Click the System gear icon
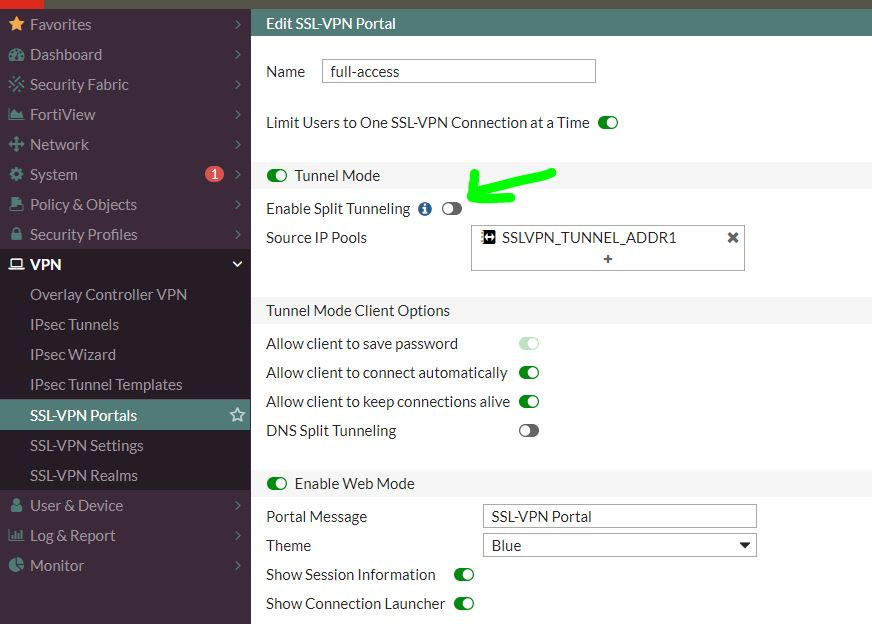This screenshot has width=872, height=624. coord(17,174)
